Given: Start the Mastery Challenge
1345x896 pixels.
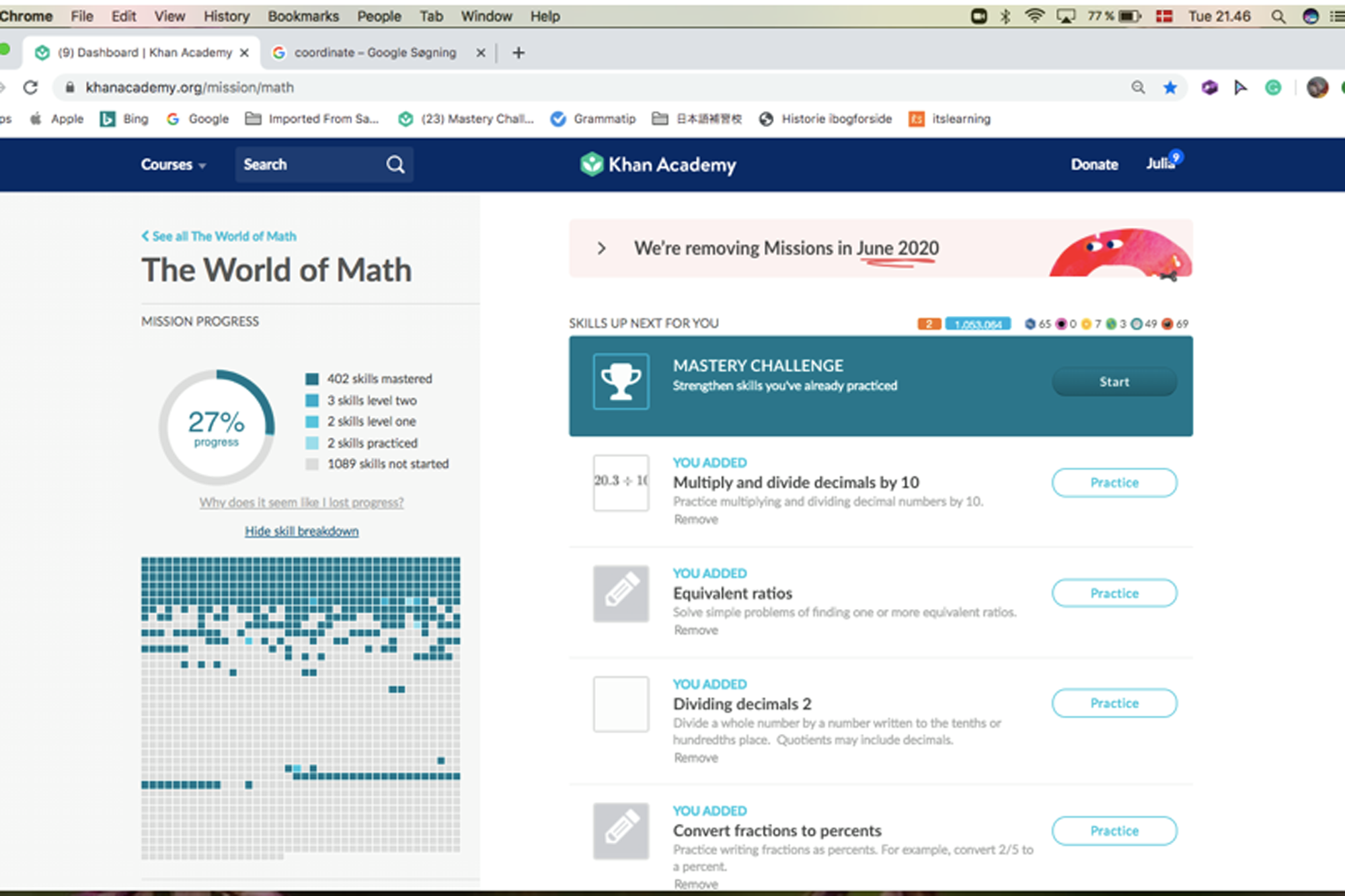Looking at the screenshot, I should click(1114, 382).
